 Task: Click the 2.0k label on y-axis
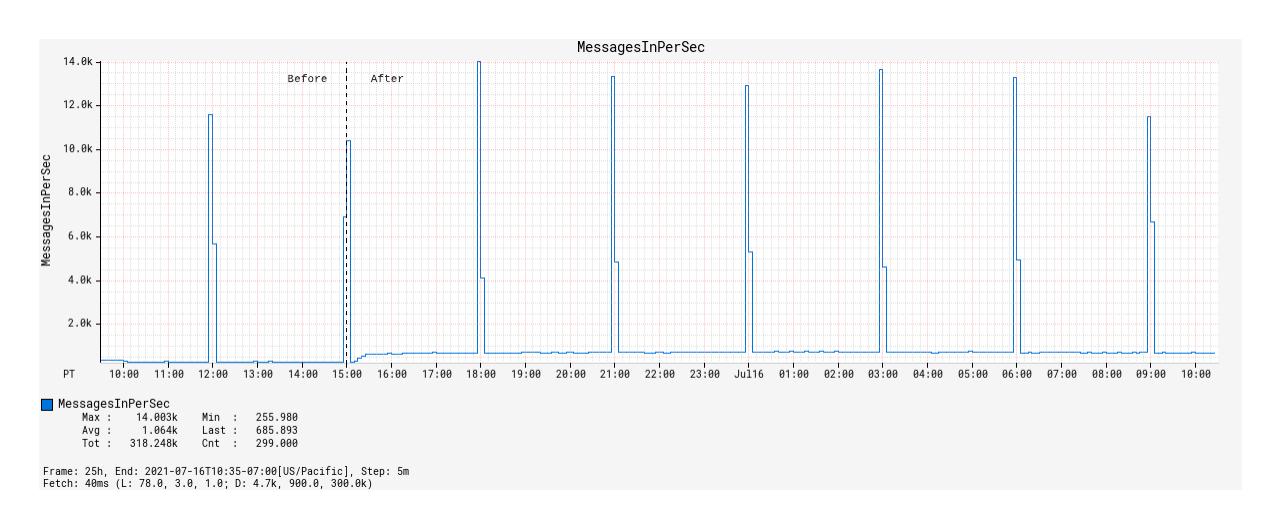coord(78,324)
